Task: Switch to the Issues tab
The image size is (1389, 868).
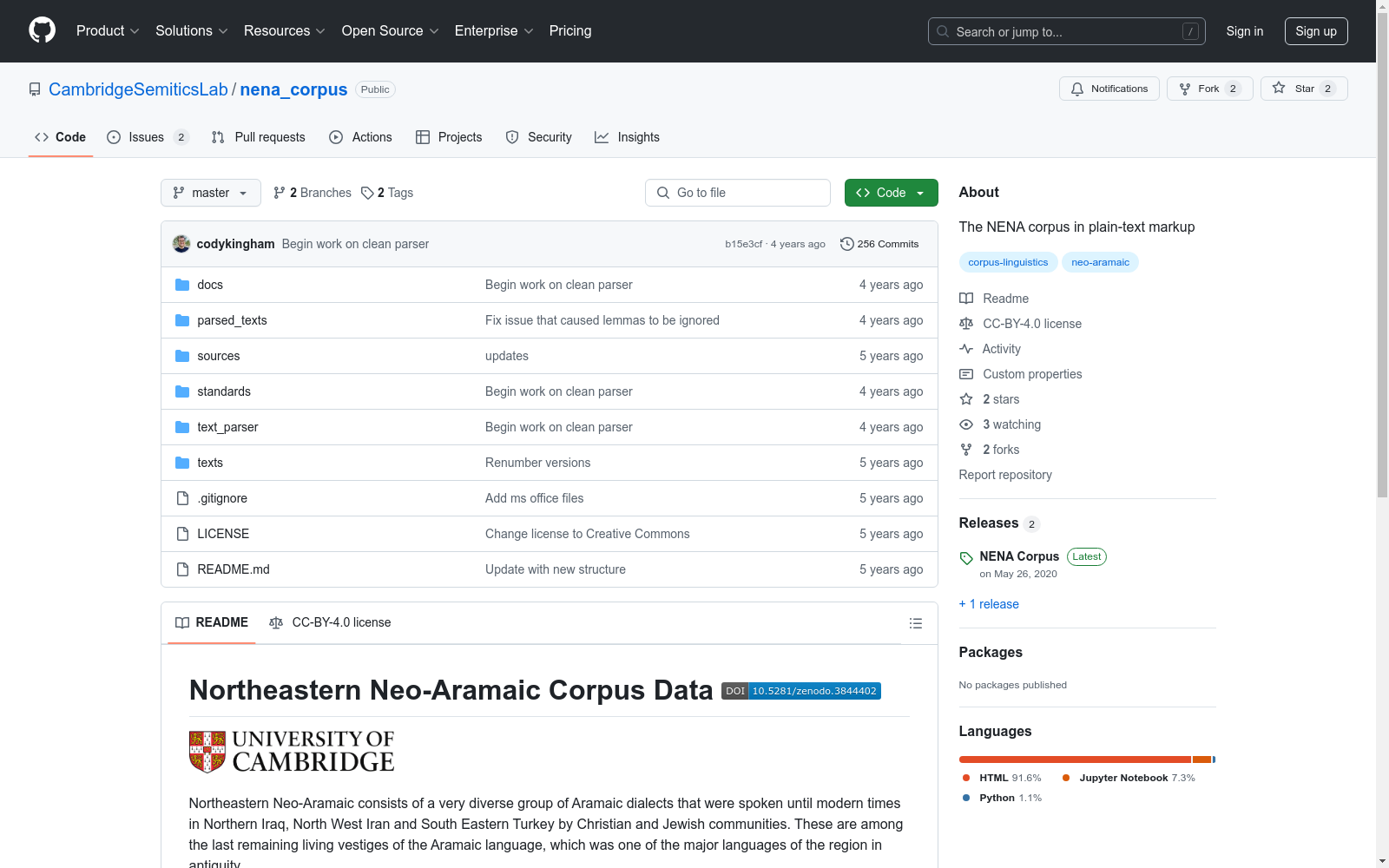Action: coord(148,137)
